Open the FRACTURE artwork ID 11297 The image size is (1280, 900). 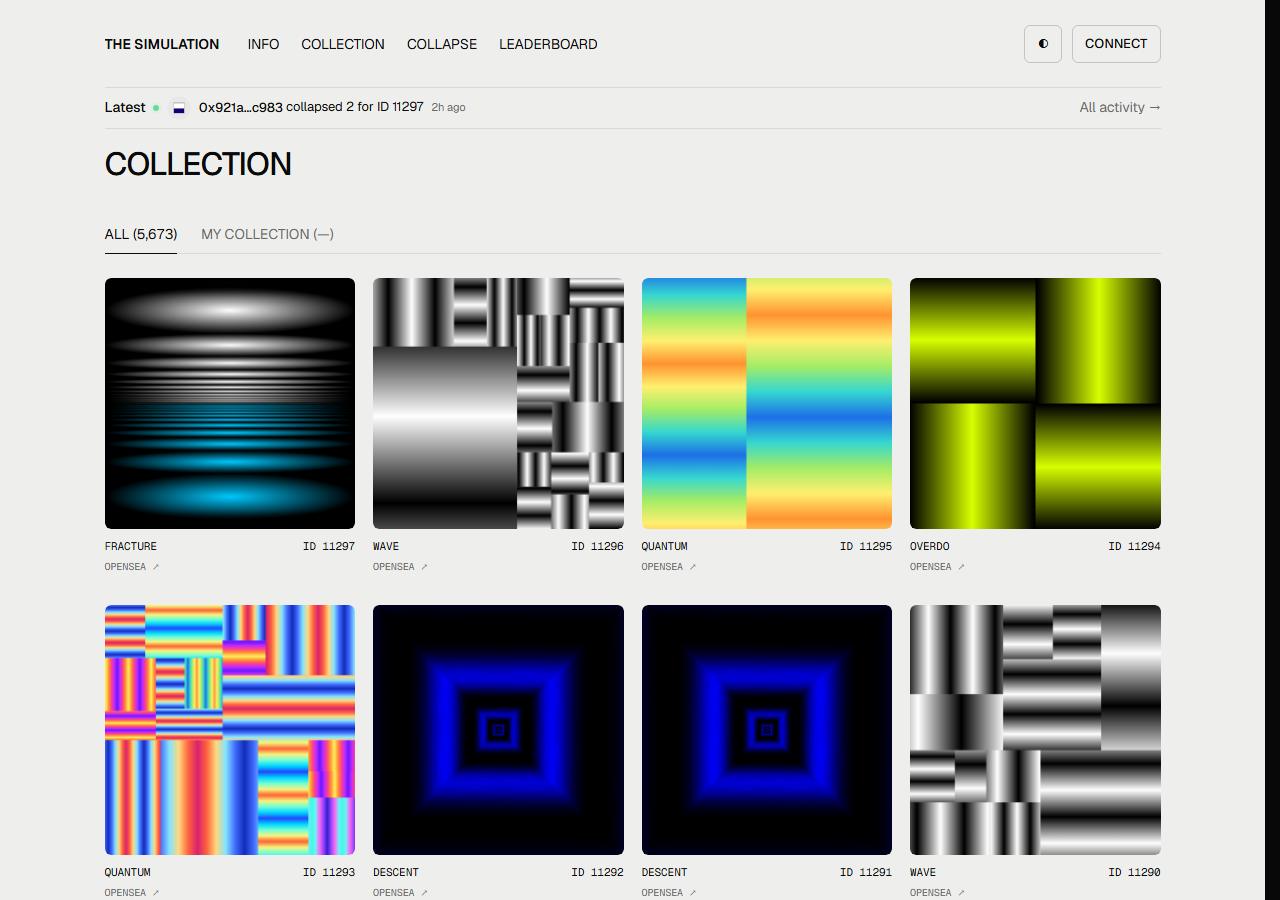(x=230, y=403)
